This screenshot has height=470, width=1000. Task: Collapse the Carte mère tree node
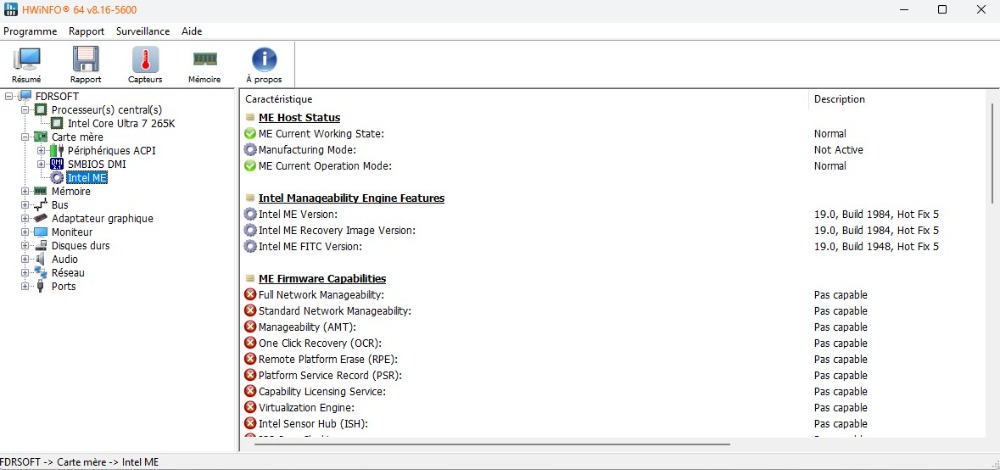(x=25, y=137)
